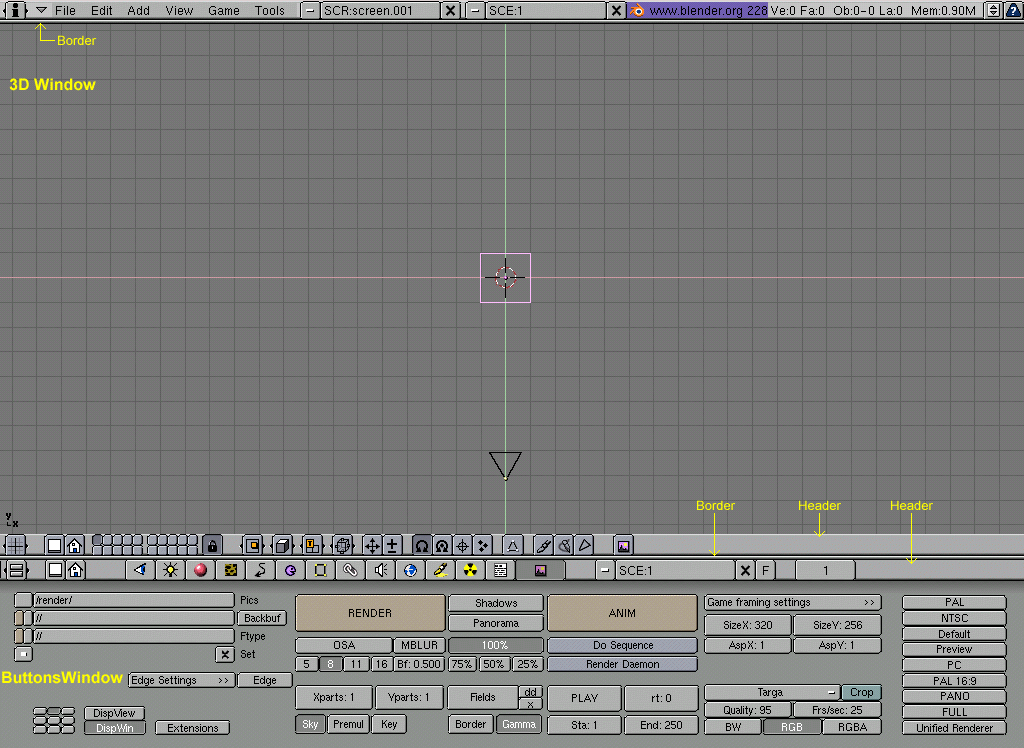Open the Lamp buttons sun icon
The width and height of the screenshot is (1024, 748).
click(x=170, y=570)
